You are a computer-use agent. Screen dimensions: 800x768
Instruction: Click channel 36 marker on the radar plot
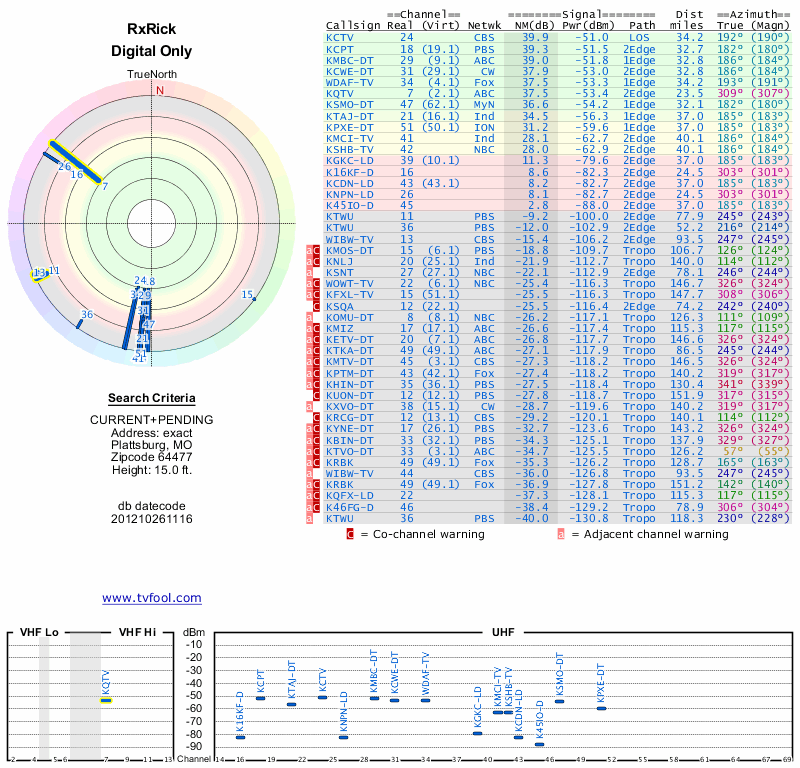tap(79, 325)
